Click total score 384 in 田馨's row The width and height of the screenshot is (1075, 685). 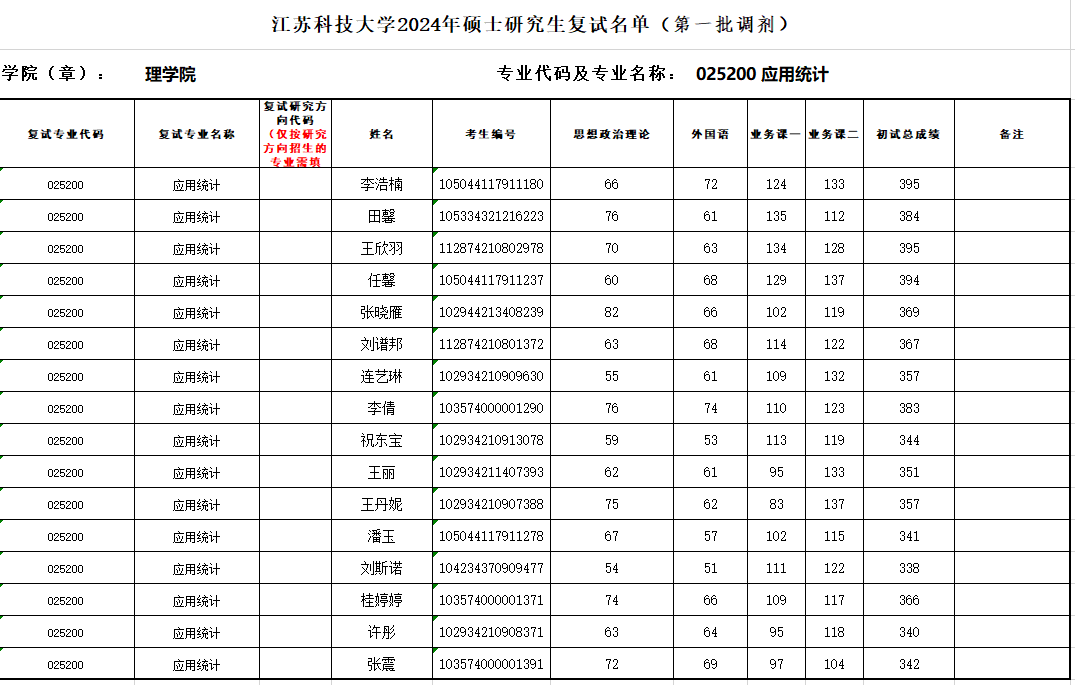click(x=909, y=217)
